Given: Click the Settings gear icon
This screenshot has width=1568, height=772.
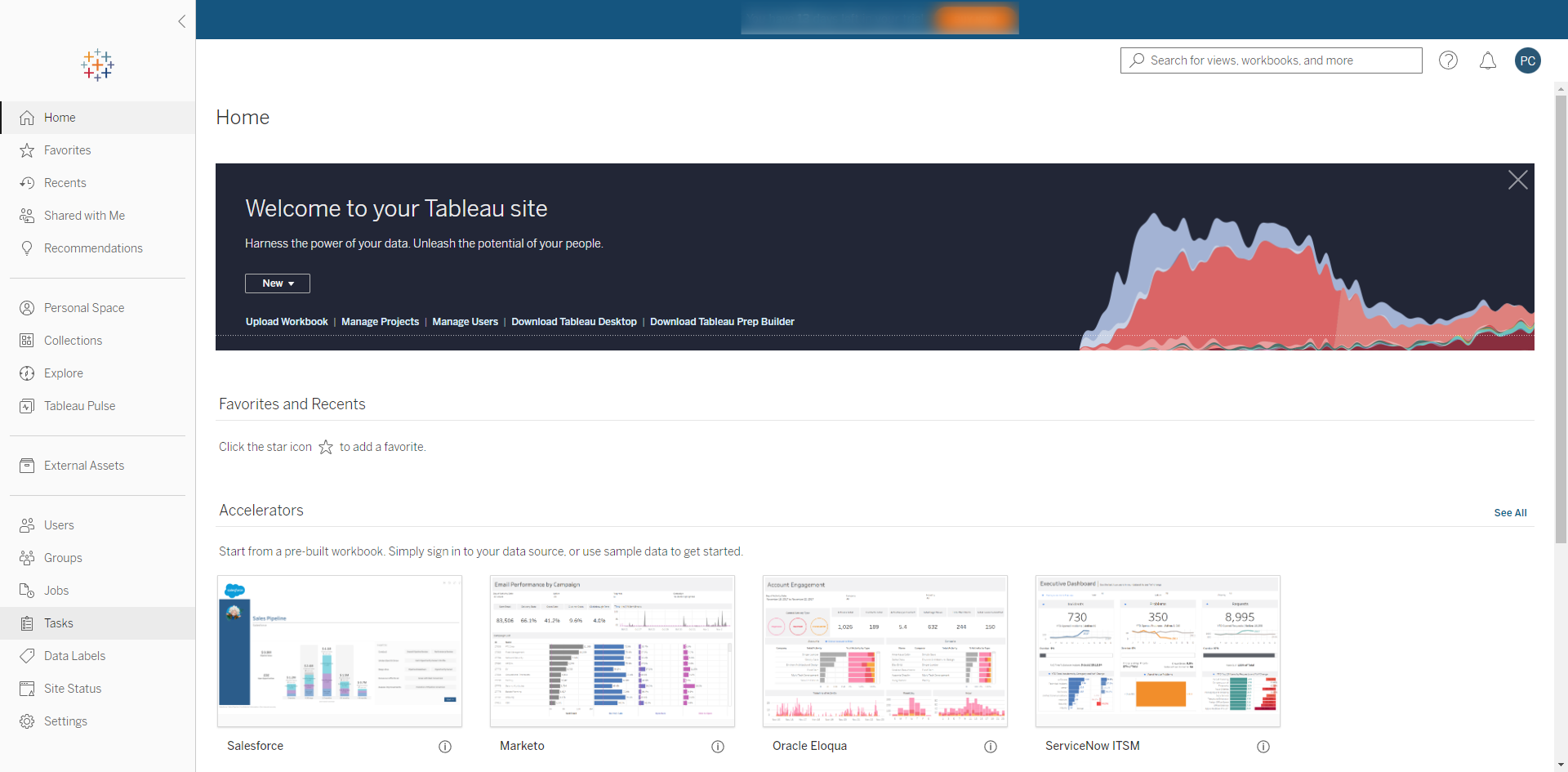Looking at the screenshot, I should [x=27, y=721].
